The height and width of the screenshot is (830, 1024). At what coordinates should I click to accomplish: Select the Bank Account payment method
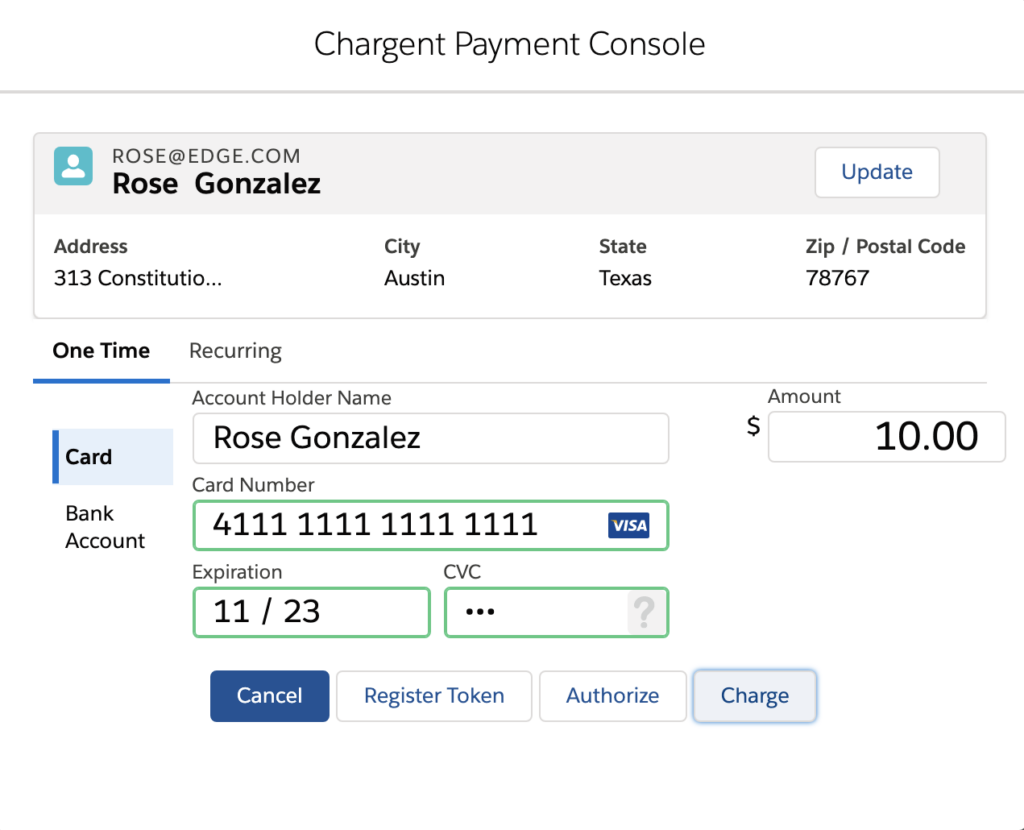(105, 527)
